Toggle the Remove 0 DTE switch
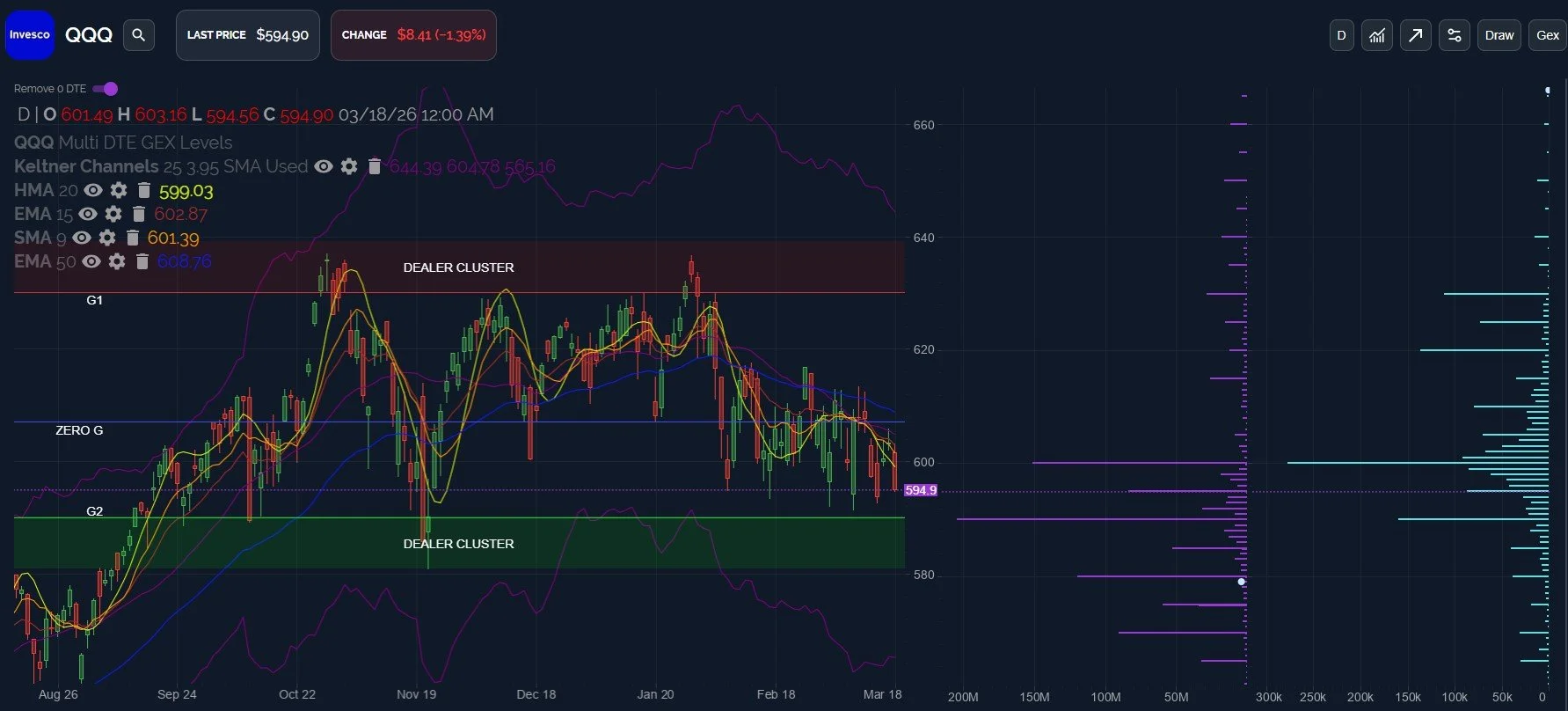Viewport: 1568px width, 711px height. pyautogui.click(x=106, y=89)
